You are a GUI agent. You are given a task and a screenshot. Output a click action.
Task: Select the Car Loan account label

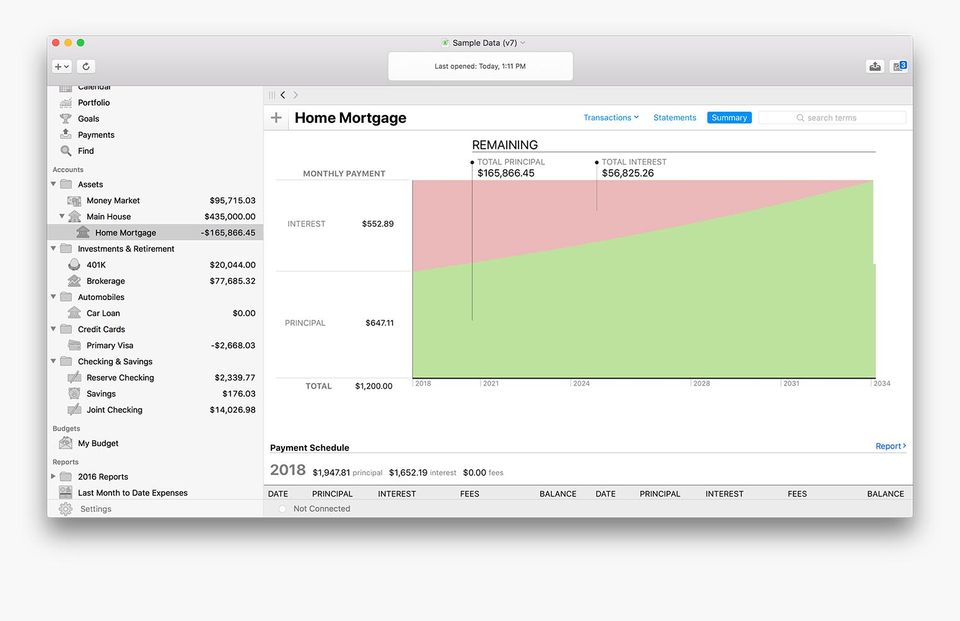[103, 313]
